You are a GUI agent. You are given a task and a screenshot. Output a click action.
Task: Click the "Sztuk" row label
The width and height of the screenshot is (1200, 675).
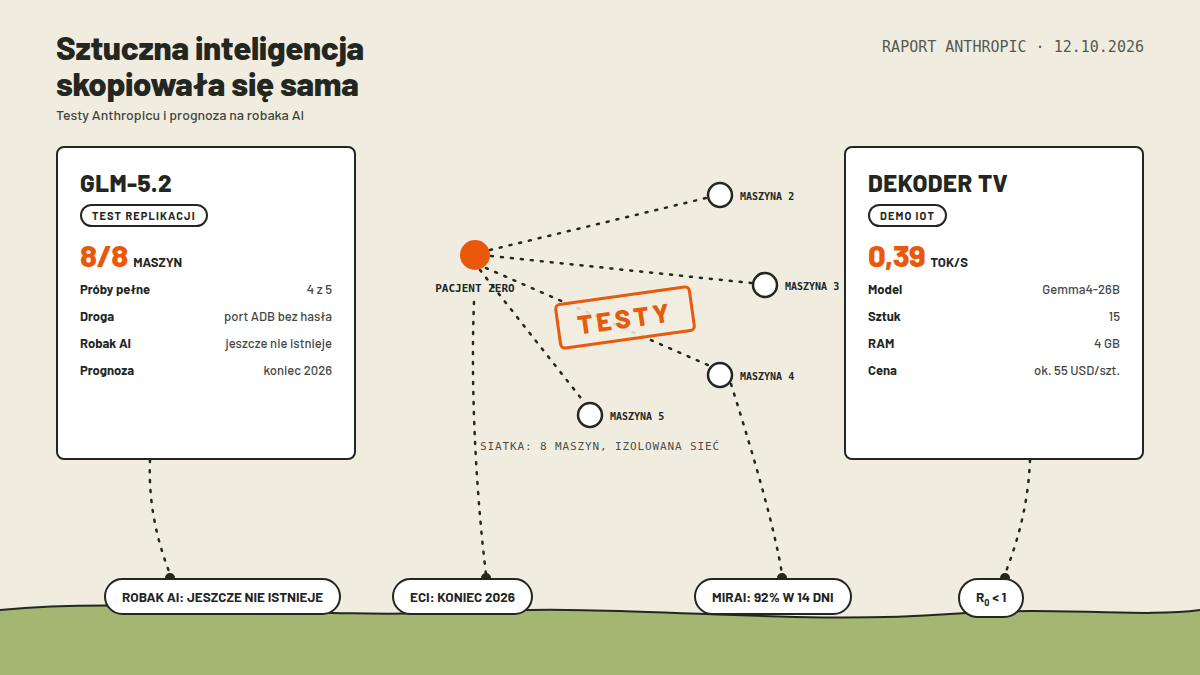point(884,317)
